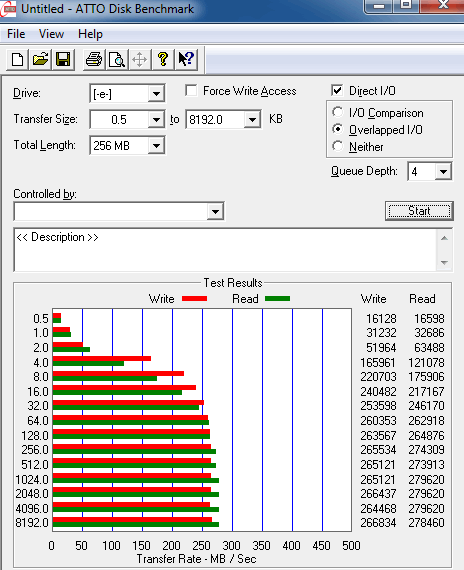
Task: Click the description box scroll-down arrow
Action: tap(444, 262)
